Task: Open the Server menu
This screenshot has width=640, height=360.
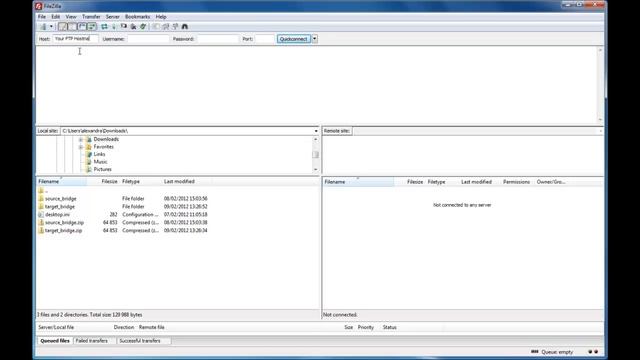Action: pyautogui.click(x=113, y=17)
